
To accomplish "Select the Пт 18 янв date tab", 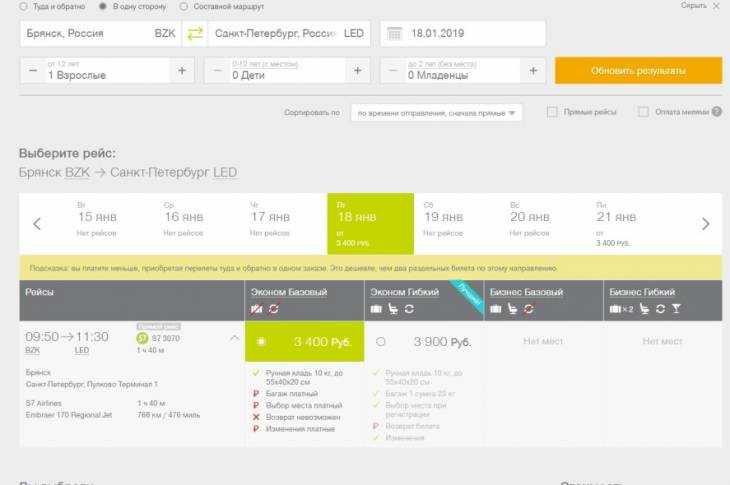I will (x=356, y=224).
